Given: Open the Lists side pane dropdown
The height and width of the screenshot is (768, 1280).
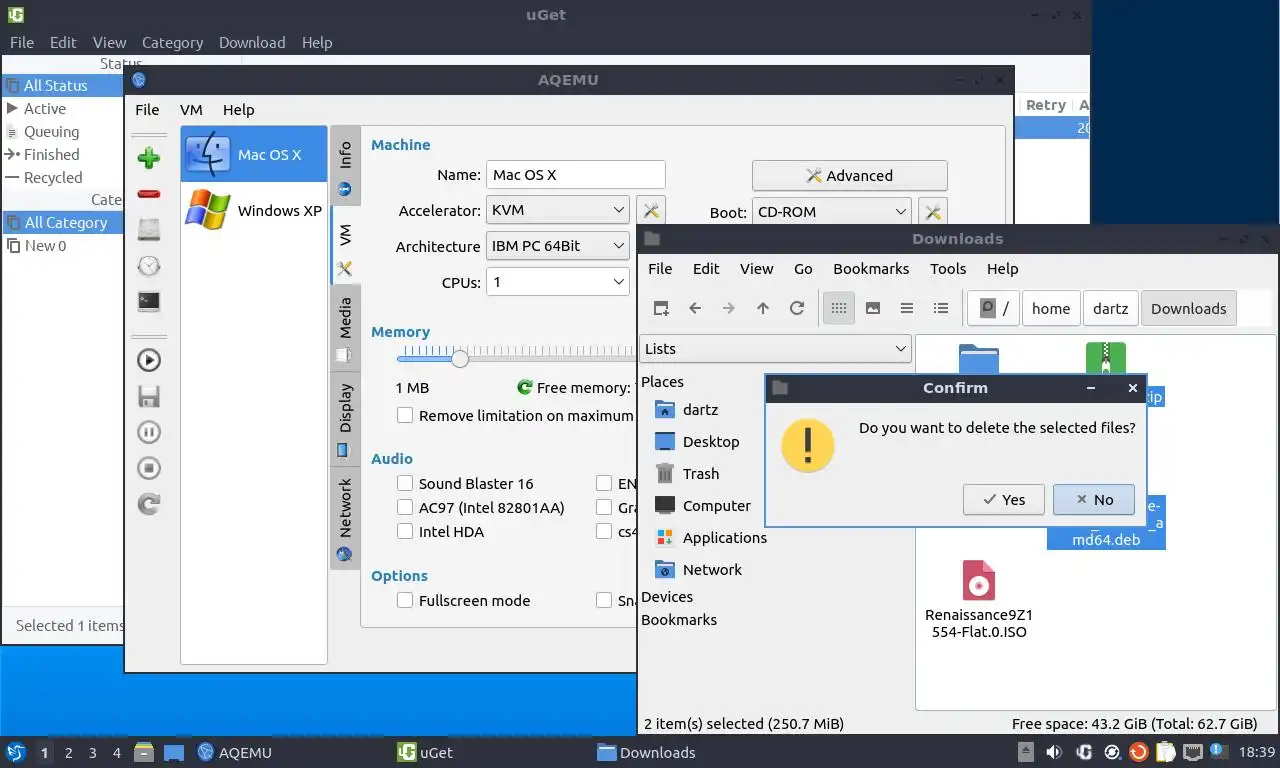Looking at the screenshot, I should pos(775,349).
